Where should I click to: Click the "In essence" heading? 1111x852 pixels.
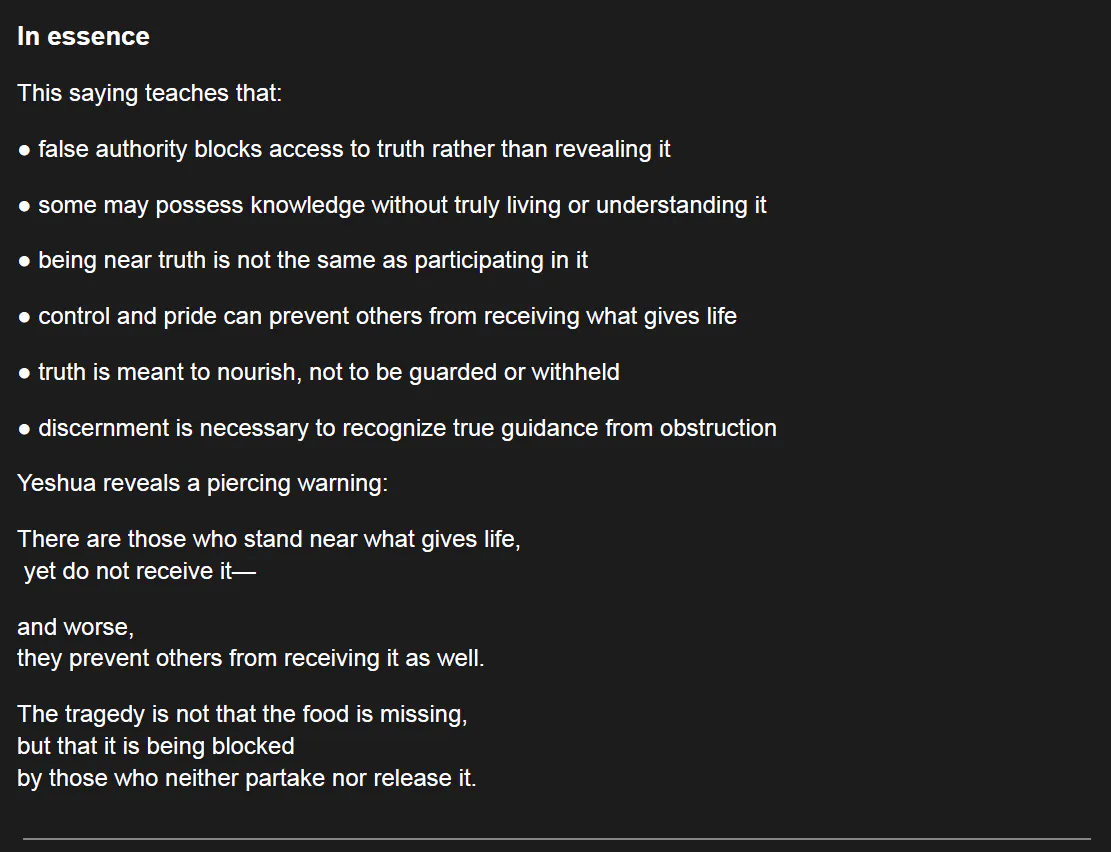tap(83, 37)
